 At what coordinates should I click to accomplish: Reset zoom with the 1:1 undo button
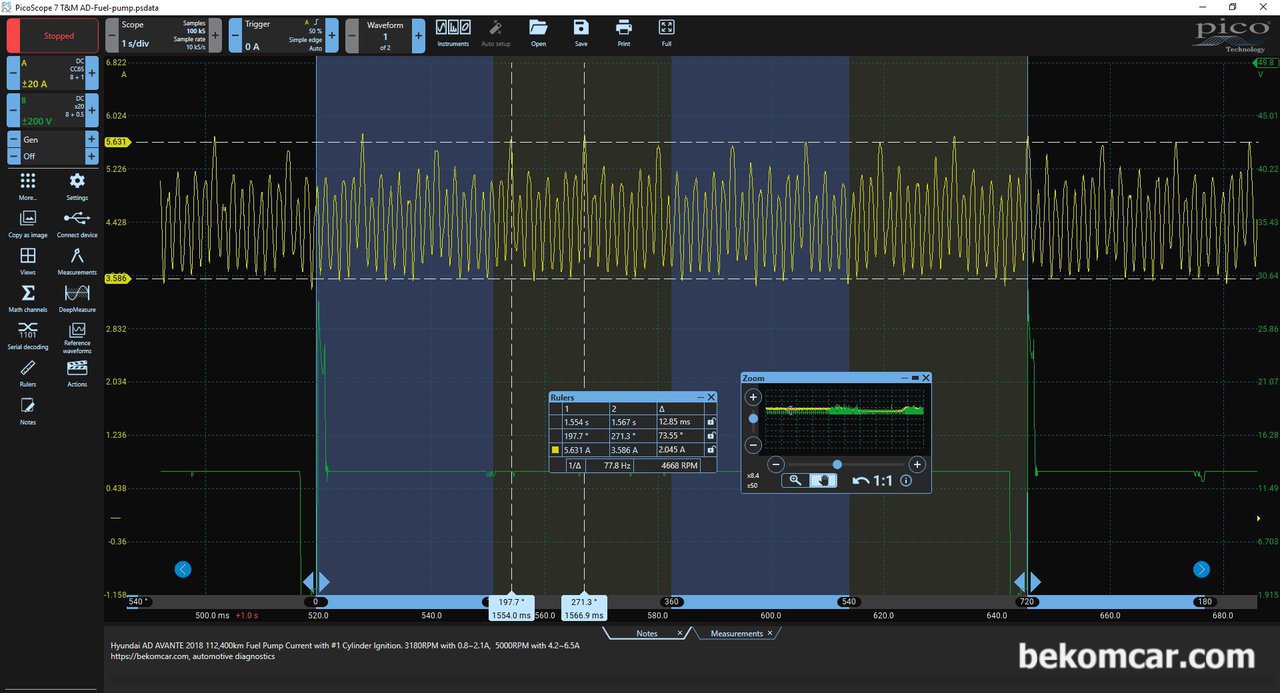click(x=873, y=480)
